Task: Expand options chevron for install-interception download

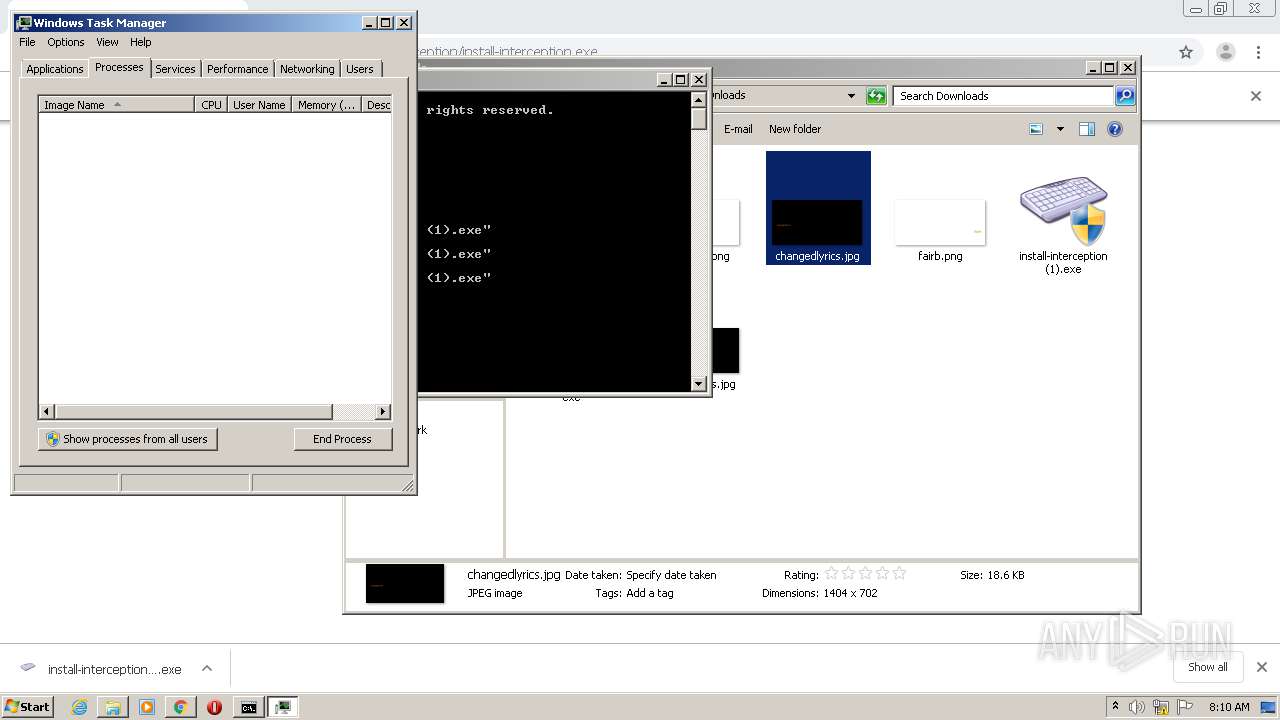Action: (x=207, y=669)
